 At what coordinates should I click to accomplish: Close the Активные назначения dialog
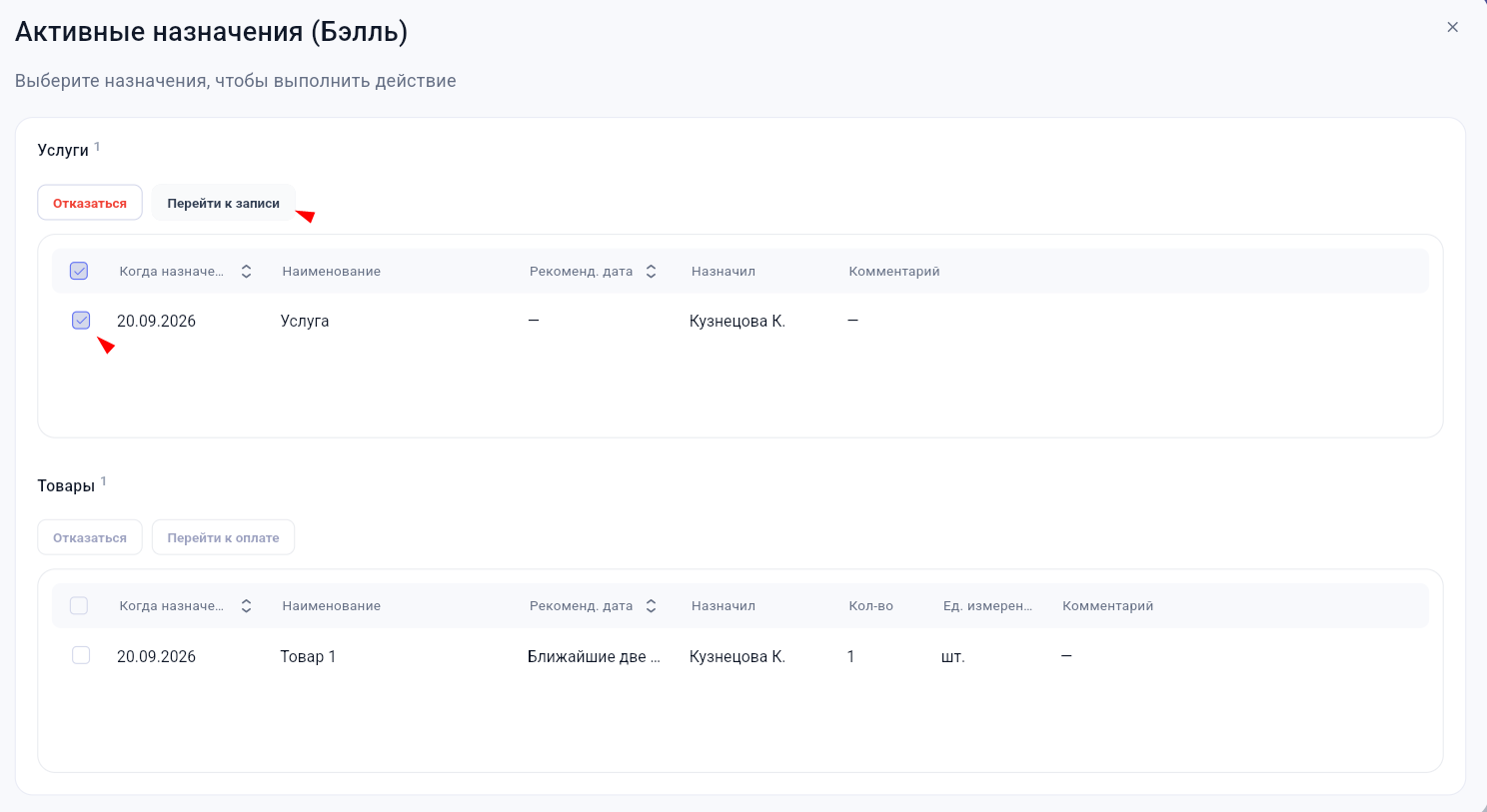pos(1453,27)
